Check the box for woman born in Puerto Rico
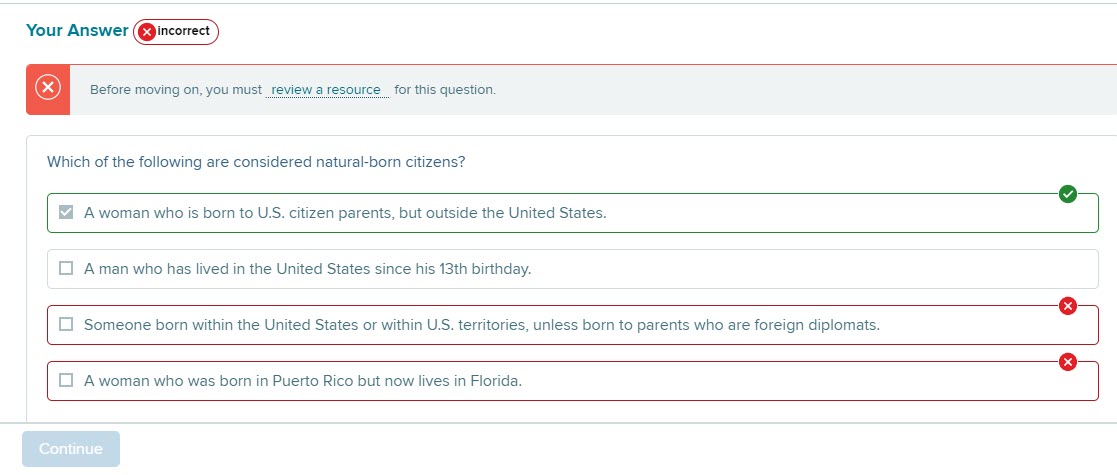Screen dimensions: 1117x475 pos(66,380)
